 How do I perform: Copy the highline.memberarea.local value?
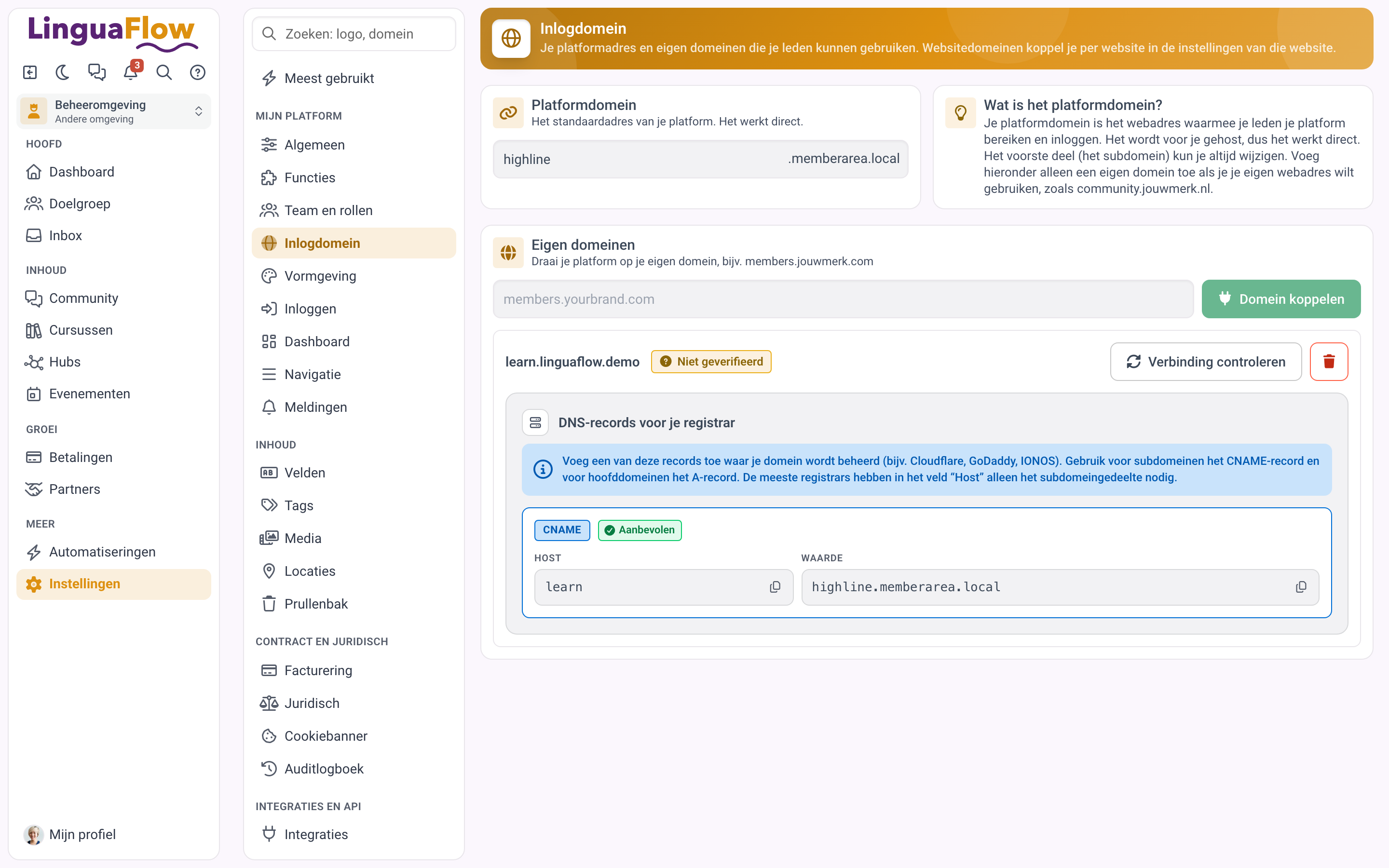click(1301, 587)
